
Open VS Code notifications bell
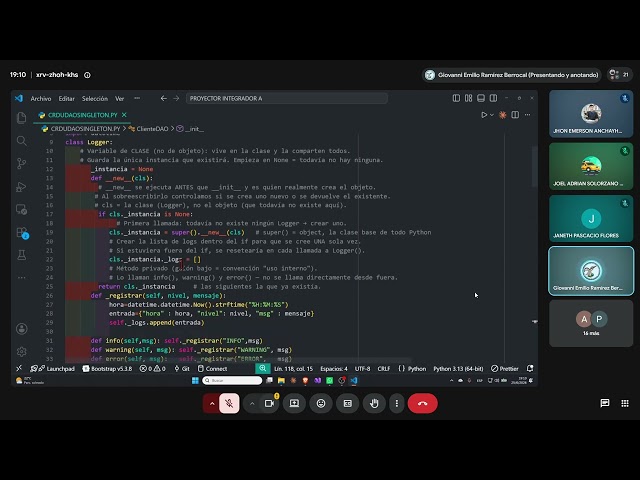[530, 369]
